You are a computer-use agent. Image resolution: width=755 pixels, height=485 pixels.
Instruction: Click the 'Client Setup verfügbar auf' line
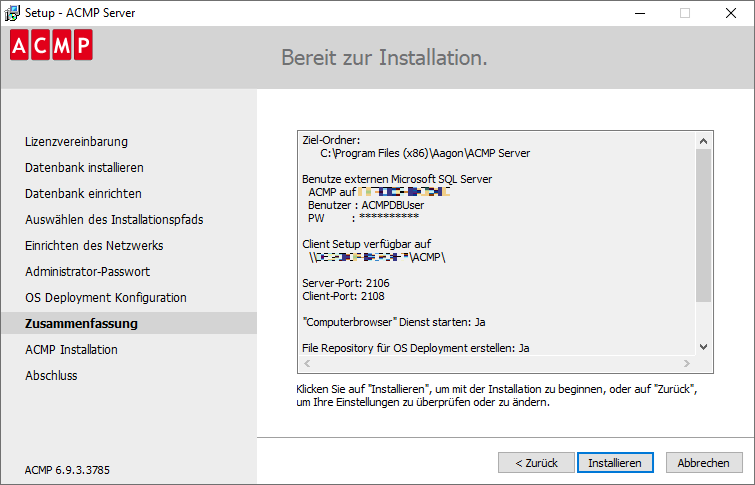click(366, 244)
